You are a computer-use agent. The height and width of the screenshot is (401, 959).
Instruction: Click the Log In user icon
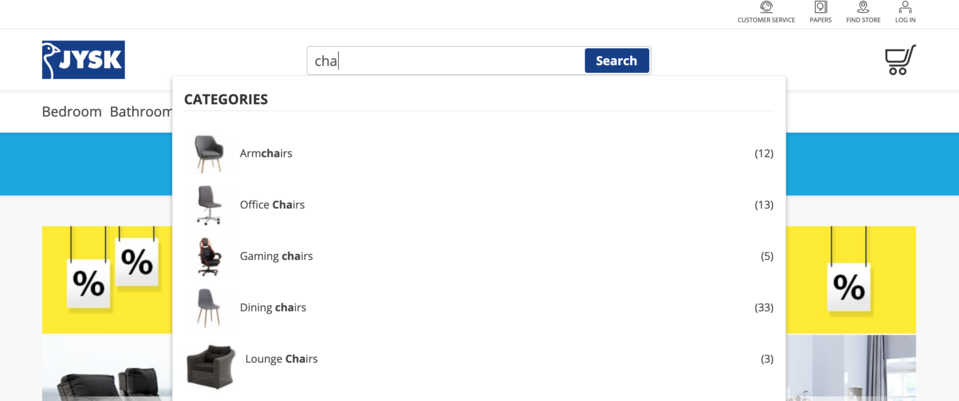point(905,7)
